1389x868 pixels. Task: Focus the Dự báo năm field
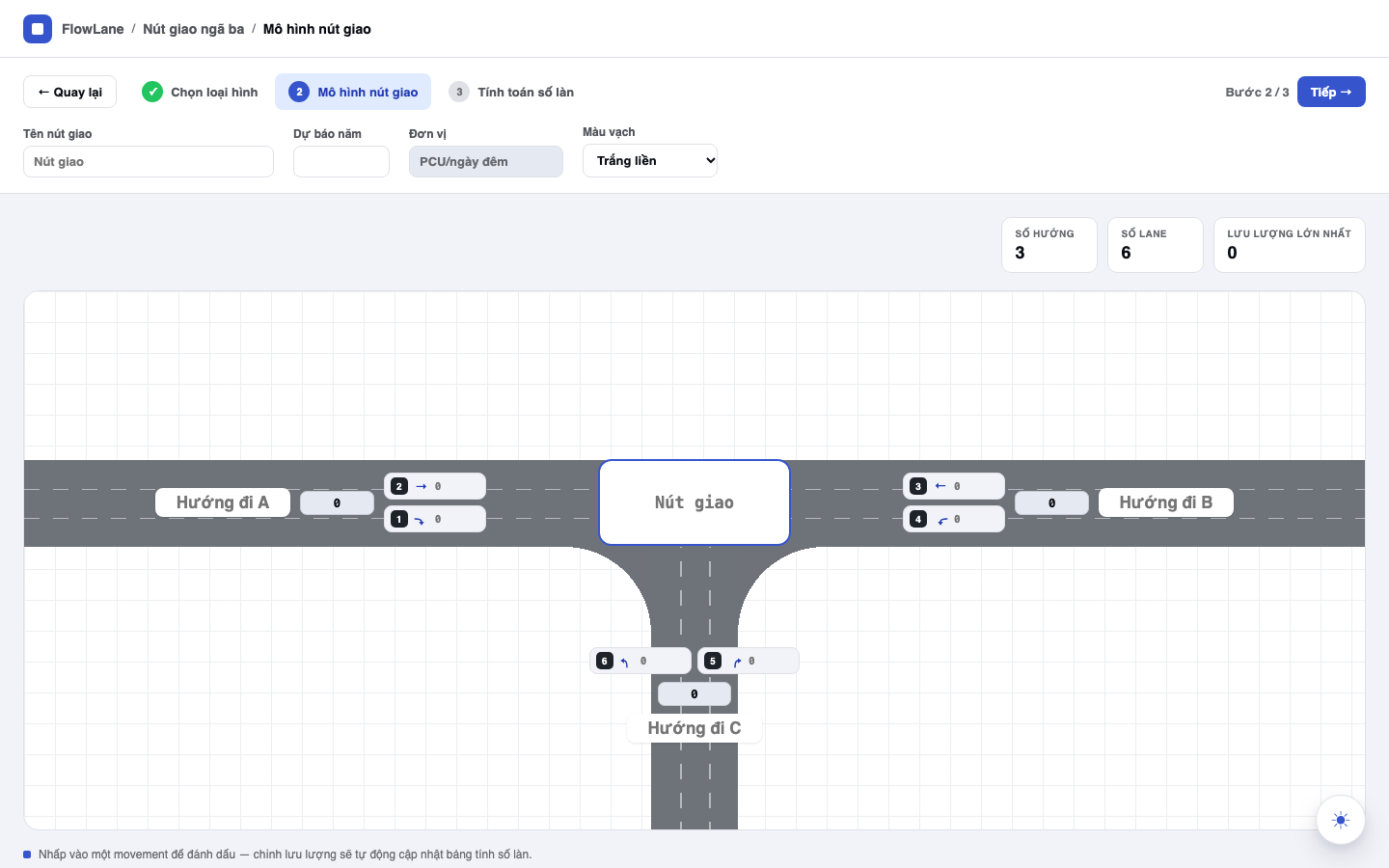pos(341,161)
